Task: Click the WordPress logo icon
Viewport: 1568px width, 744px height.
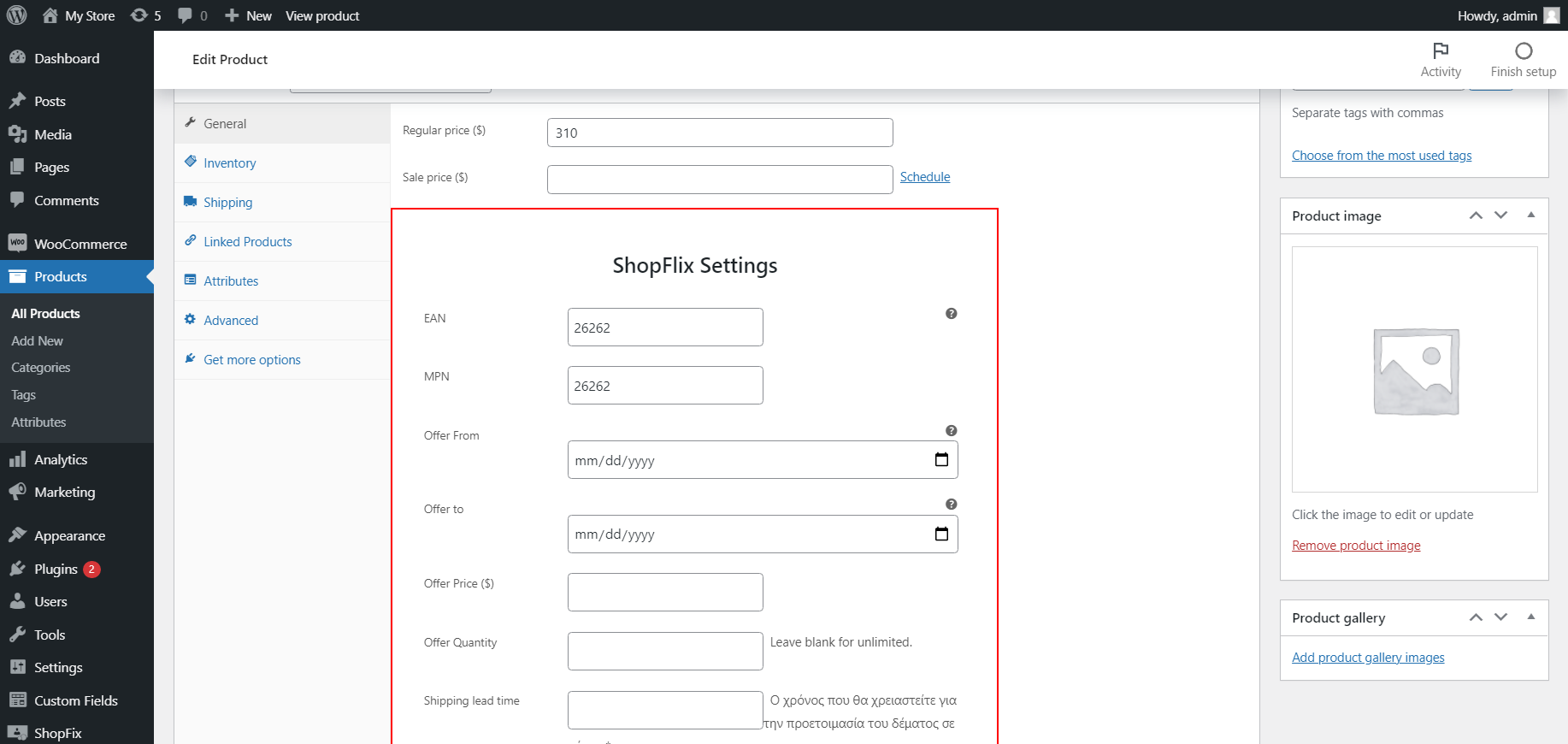Action: coord(17,15)
